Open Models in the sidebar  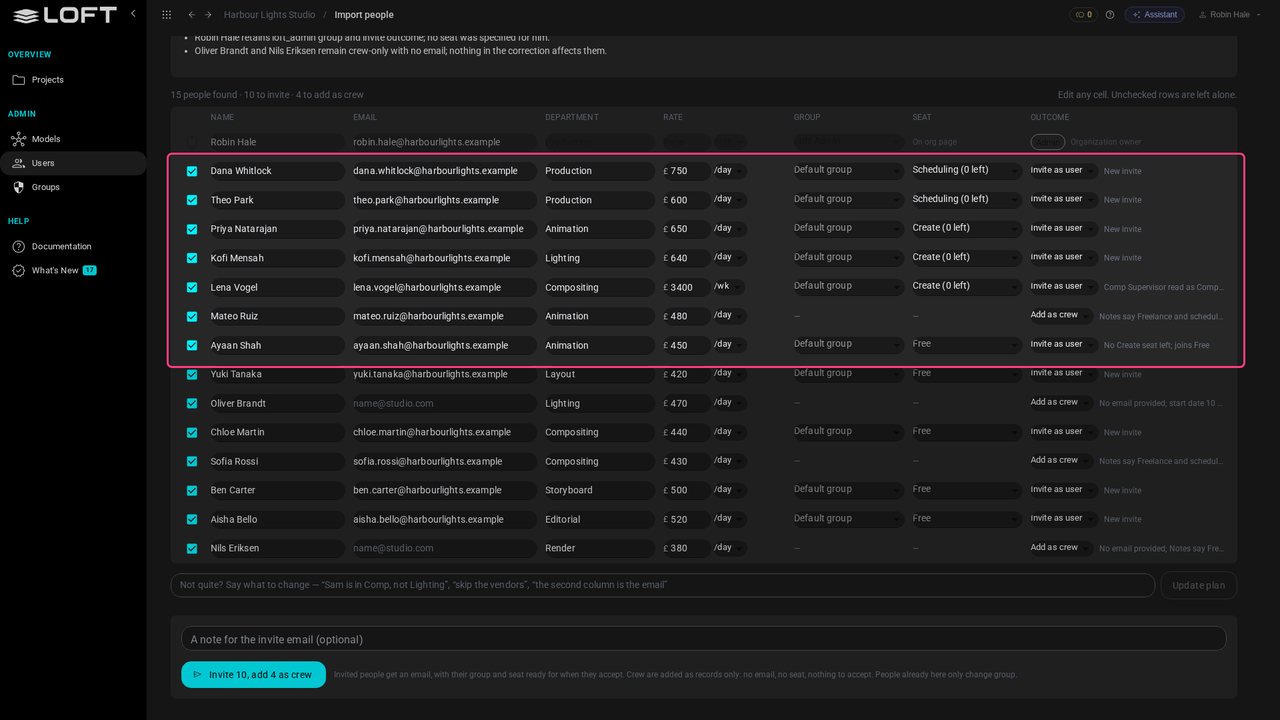tap(73, 139)
